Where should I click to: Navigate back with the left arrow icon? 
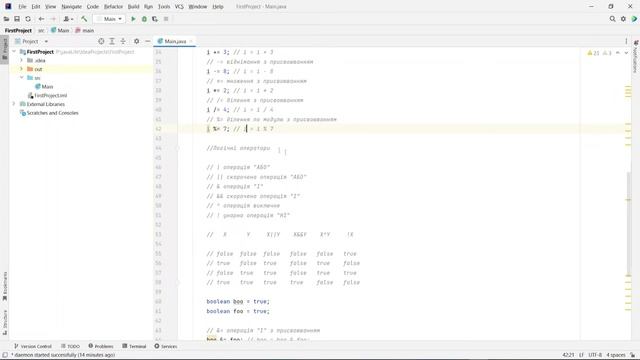click(41, 19)
